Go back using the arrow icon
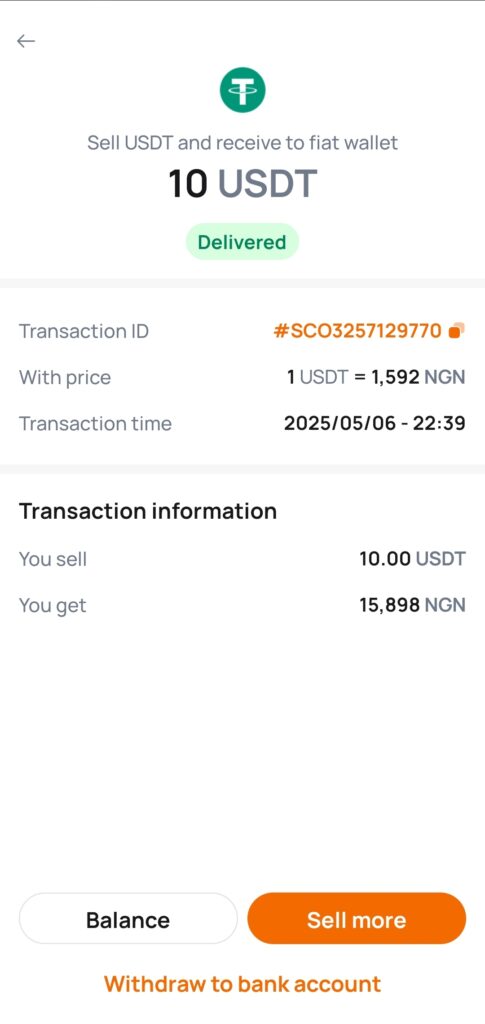This screenshot has width=485, height=1024. point(25,41)
